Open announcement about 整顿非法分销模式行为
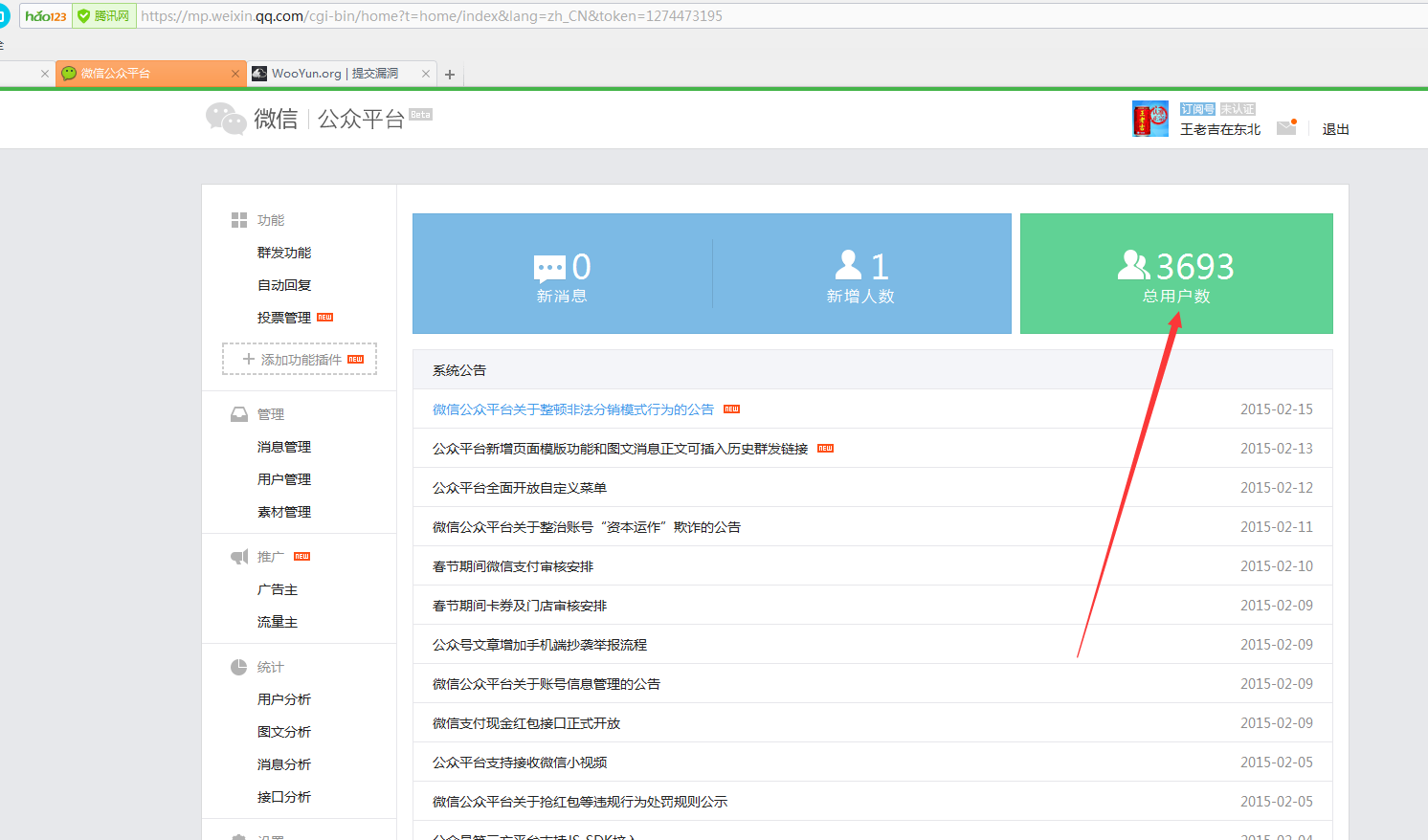The height and width of the screenshot is (840, 1428). pos(573,409)
